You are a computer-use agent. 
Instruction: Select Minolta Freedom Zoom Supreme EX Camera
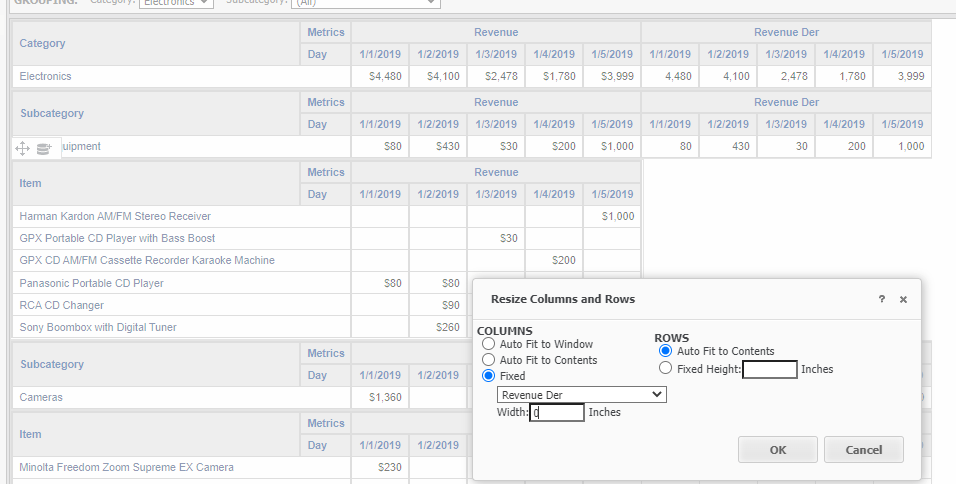click(126, 468)
